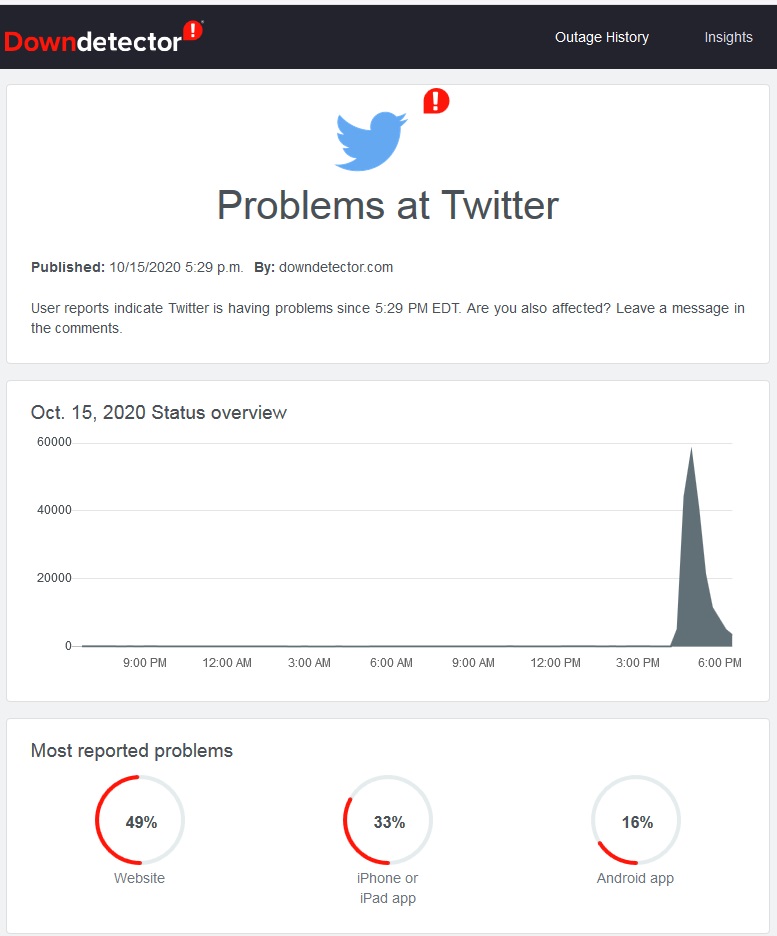Click the red alert badge above Twitter bird
Screen dimensions: 777x936
coord(436,101)
